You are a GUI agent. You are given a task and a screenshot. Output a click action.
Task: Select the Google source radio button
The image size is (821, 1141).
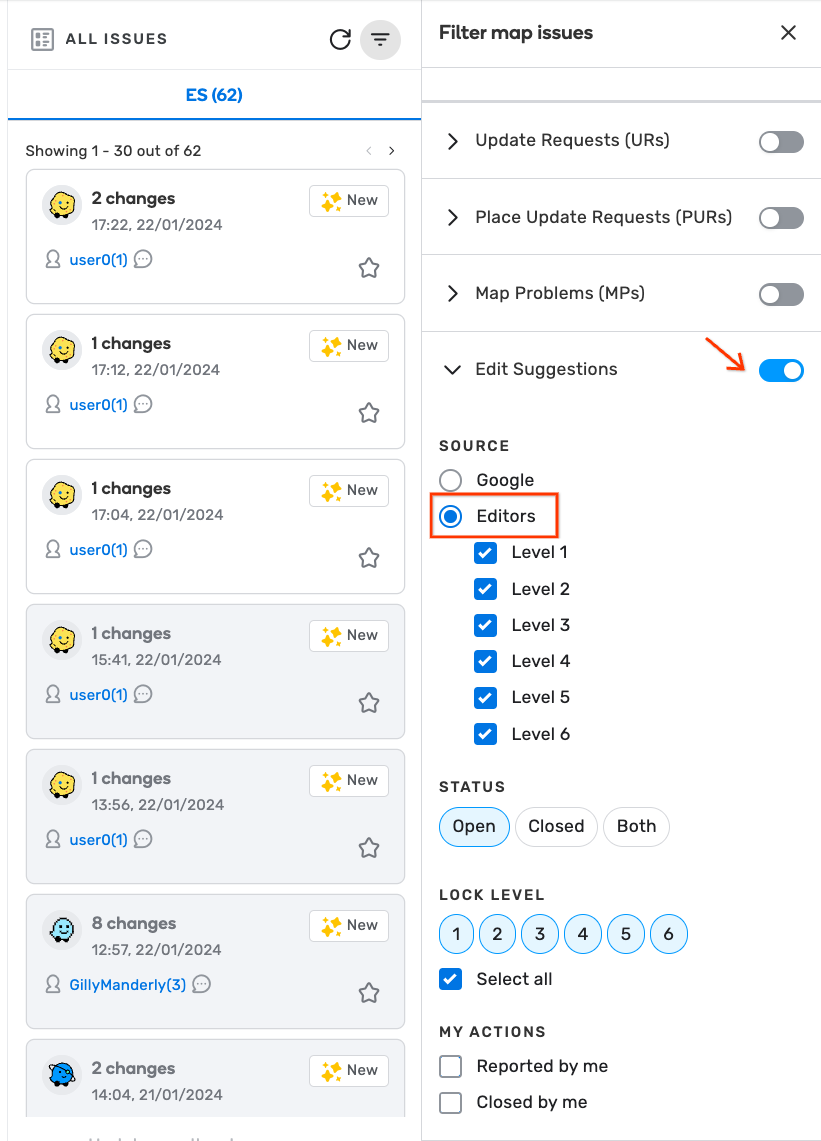[x=451, y=480]
